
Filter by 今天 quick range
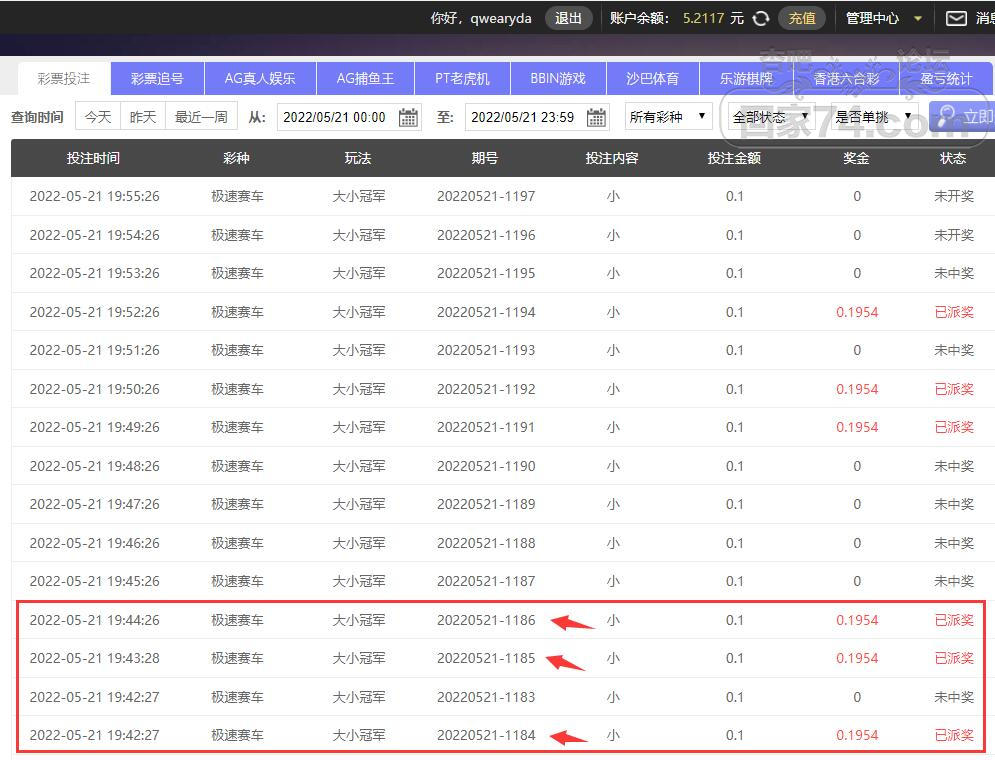point(98,117)
